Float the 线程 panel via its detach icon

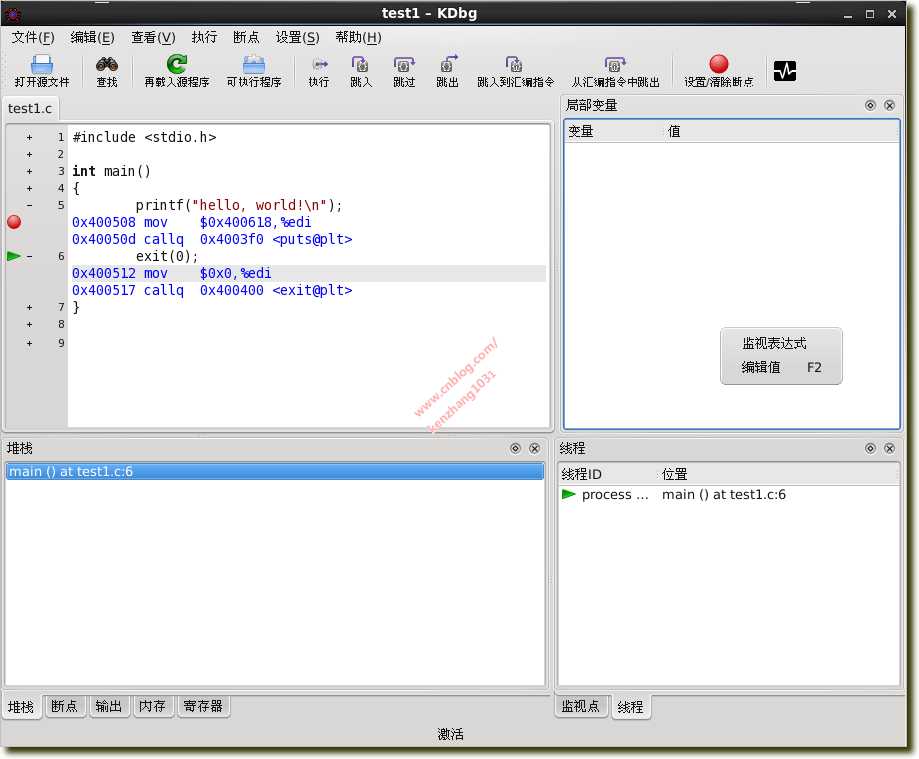point(870,448)
